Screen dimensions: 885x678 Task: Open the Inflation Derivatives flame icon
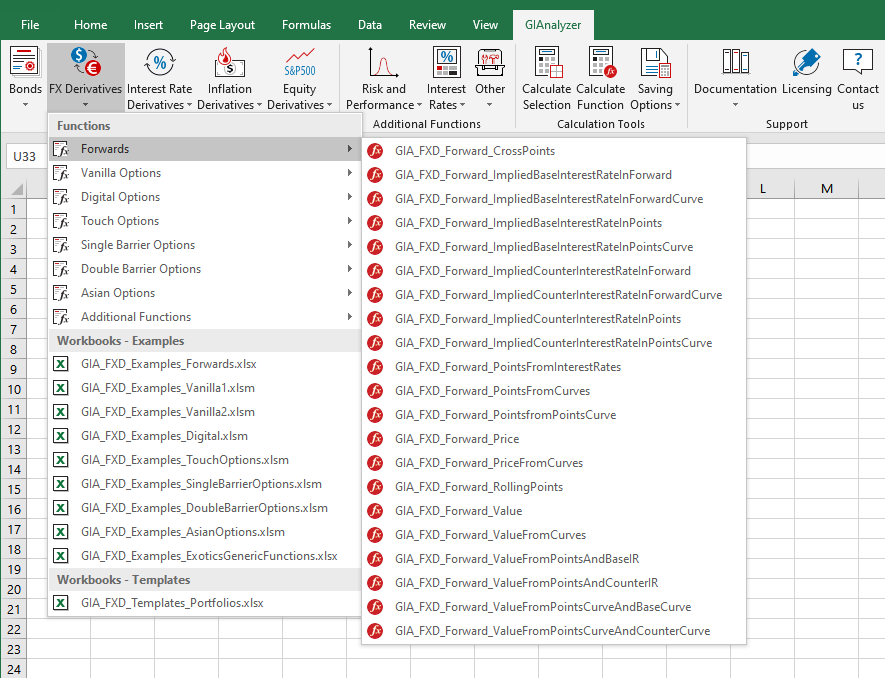tap(229, 62)
